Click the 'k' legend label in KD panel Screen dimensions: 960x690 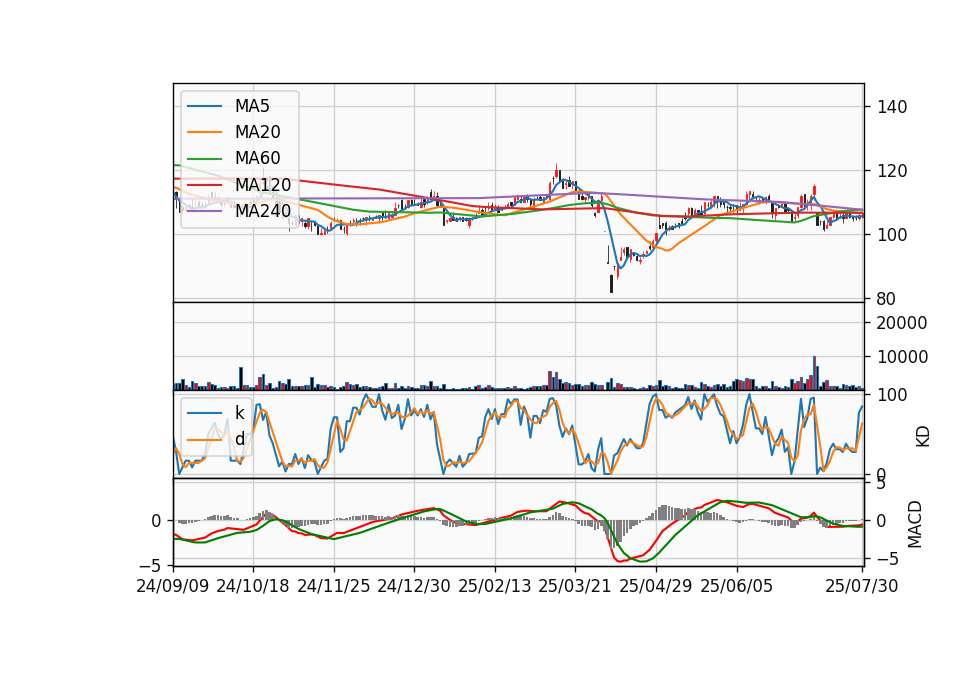239,413
